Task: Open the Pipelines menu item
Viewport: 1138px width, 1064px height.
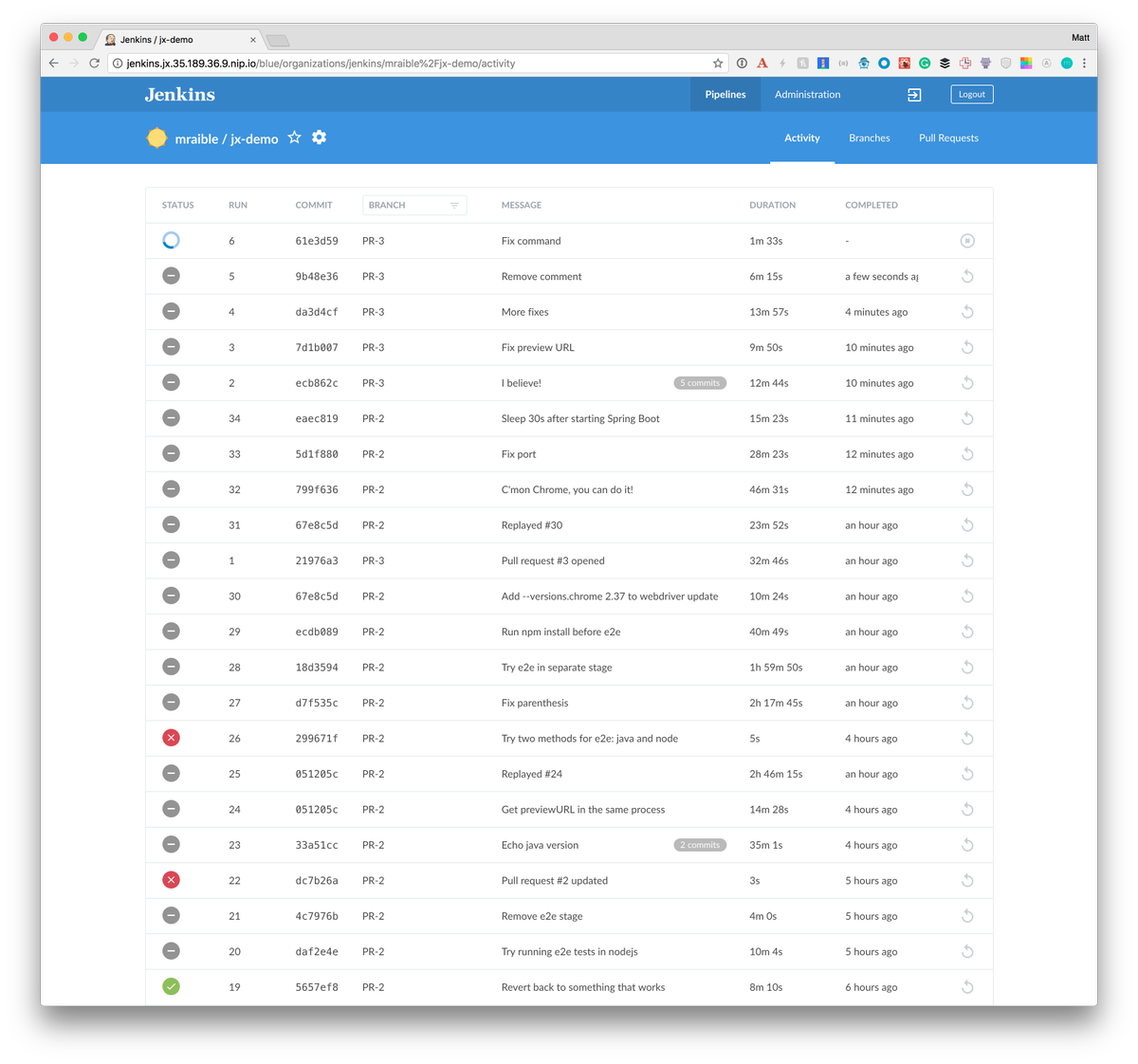Action: (725, 95)
